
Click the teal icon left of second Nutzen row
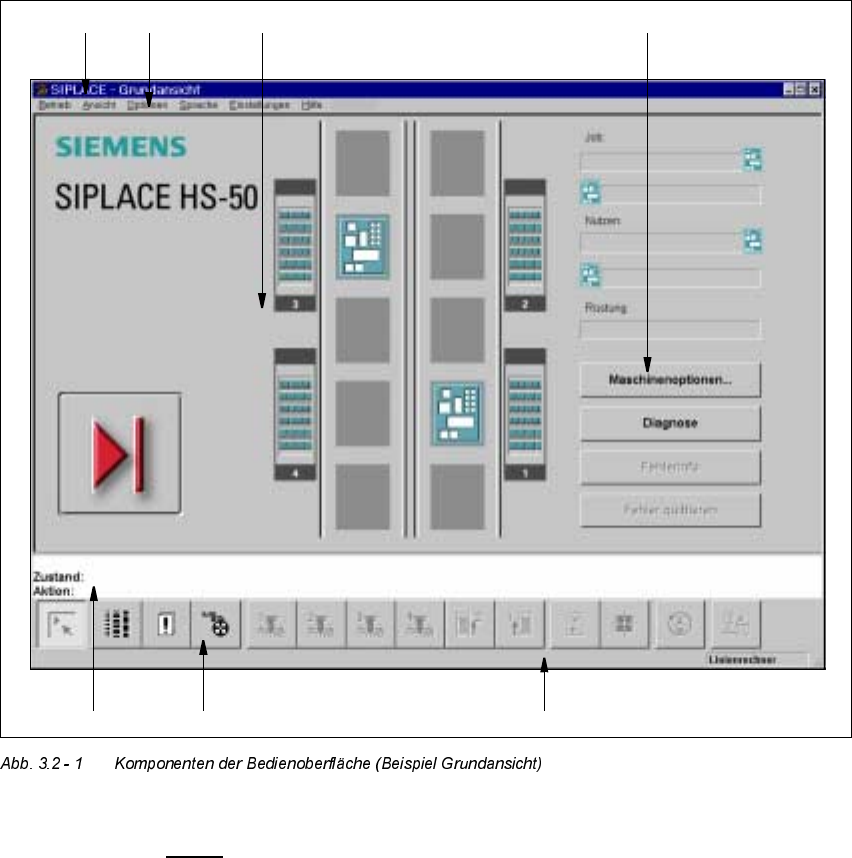[x=590, y=275]
